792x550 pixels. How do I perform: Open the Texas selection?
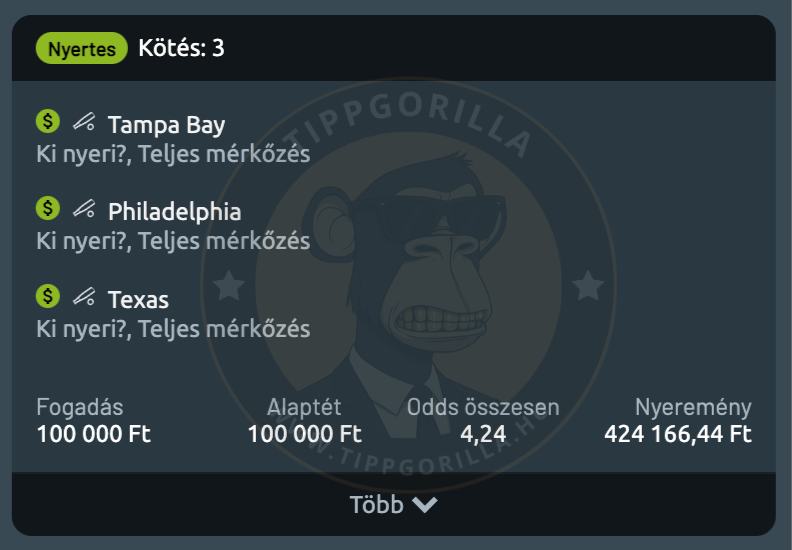click(138, 299)
